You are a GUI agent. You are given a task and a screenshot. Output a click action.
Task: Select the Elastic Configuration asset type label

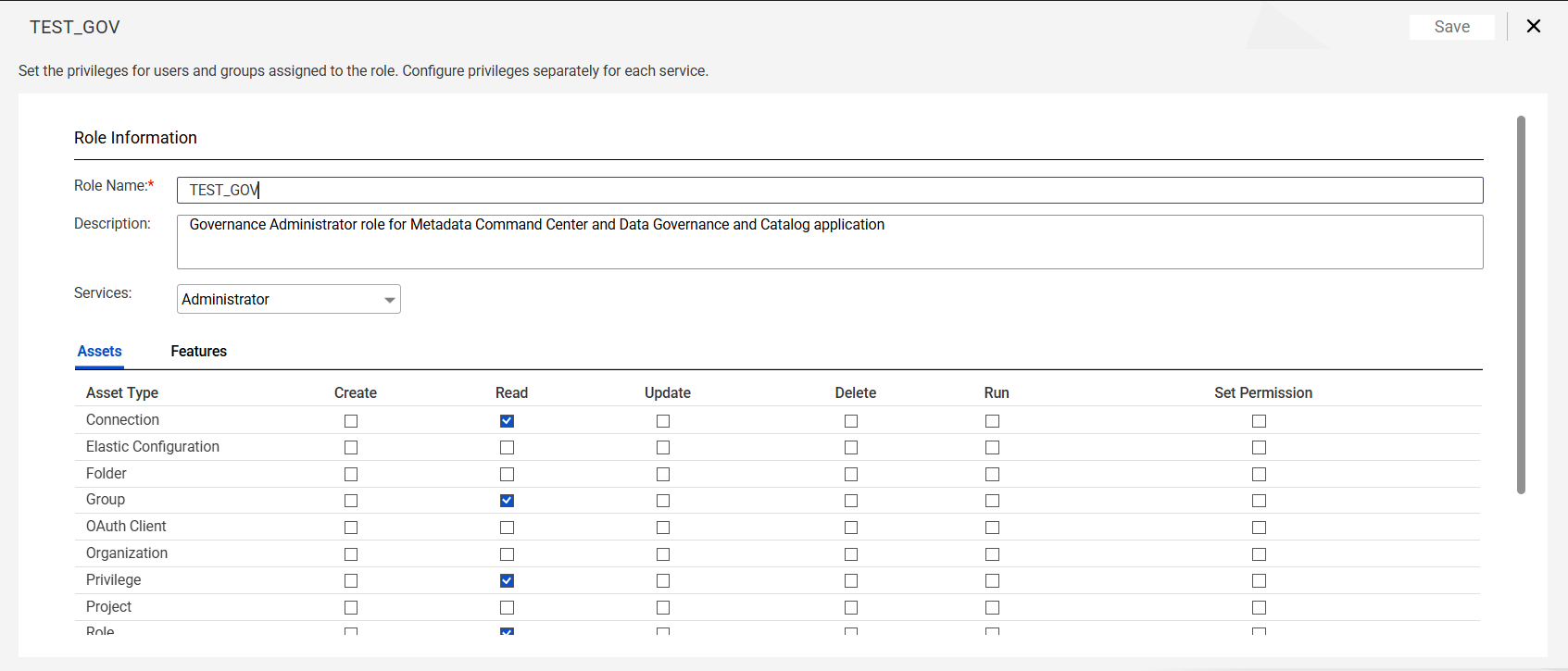(x=153, y=446)
